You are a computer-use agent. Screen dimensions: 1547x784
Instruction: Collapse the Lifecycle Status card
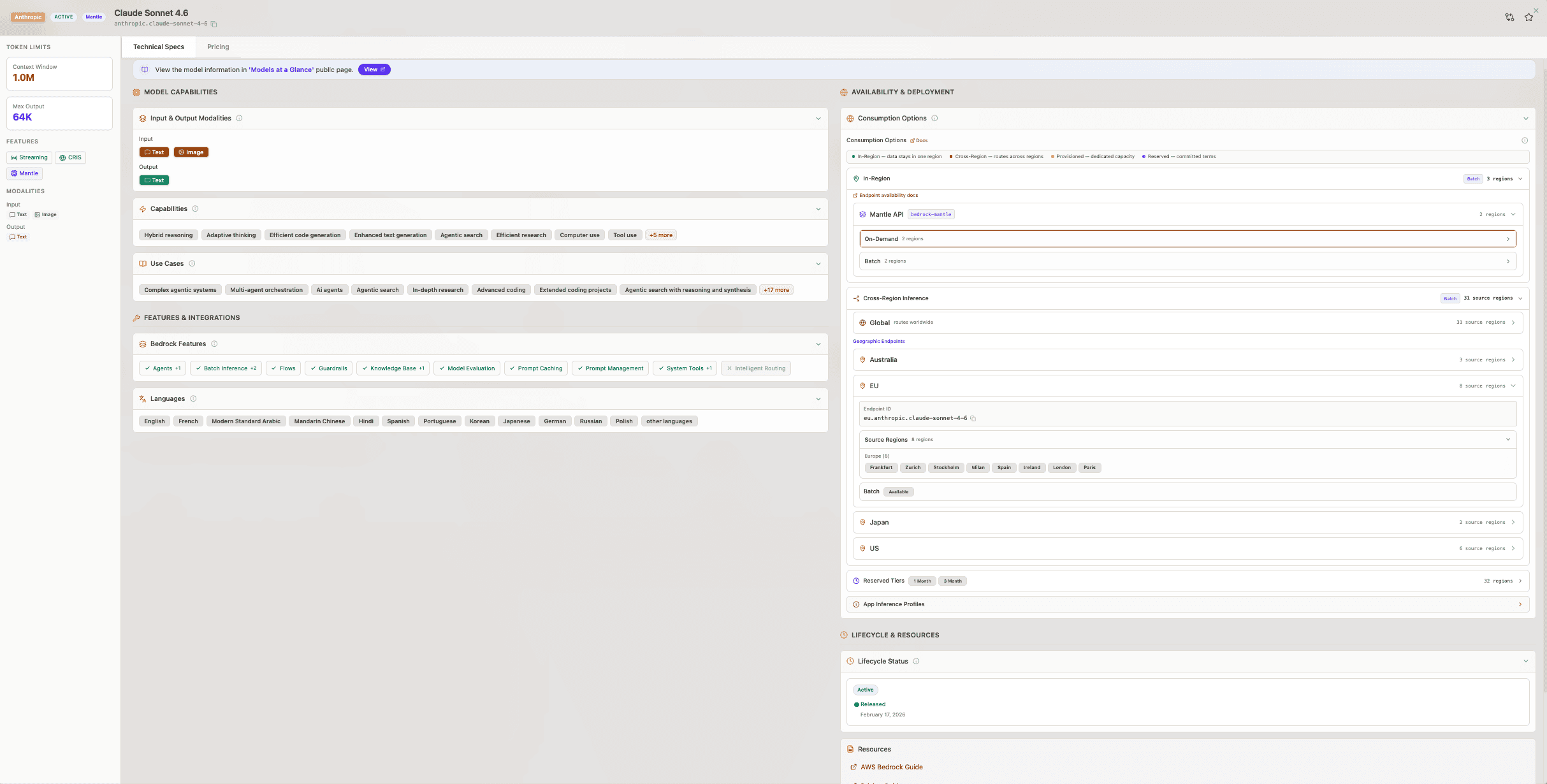pos(1526,662)
